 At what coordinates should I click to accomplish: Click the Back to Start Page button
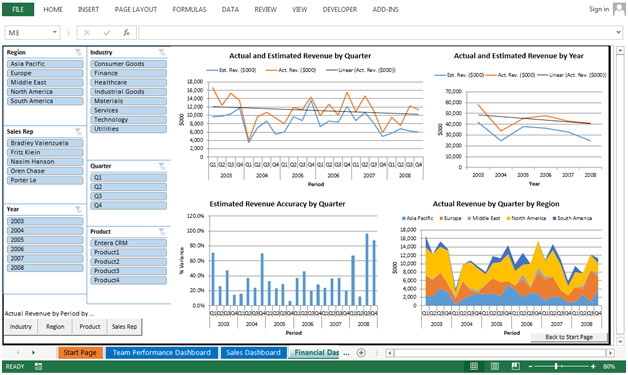(569, 337)
